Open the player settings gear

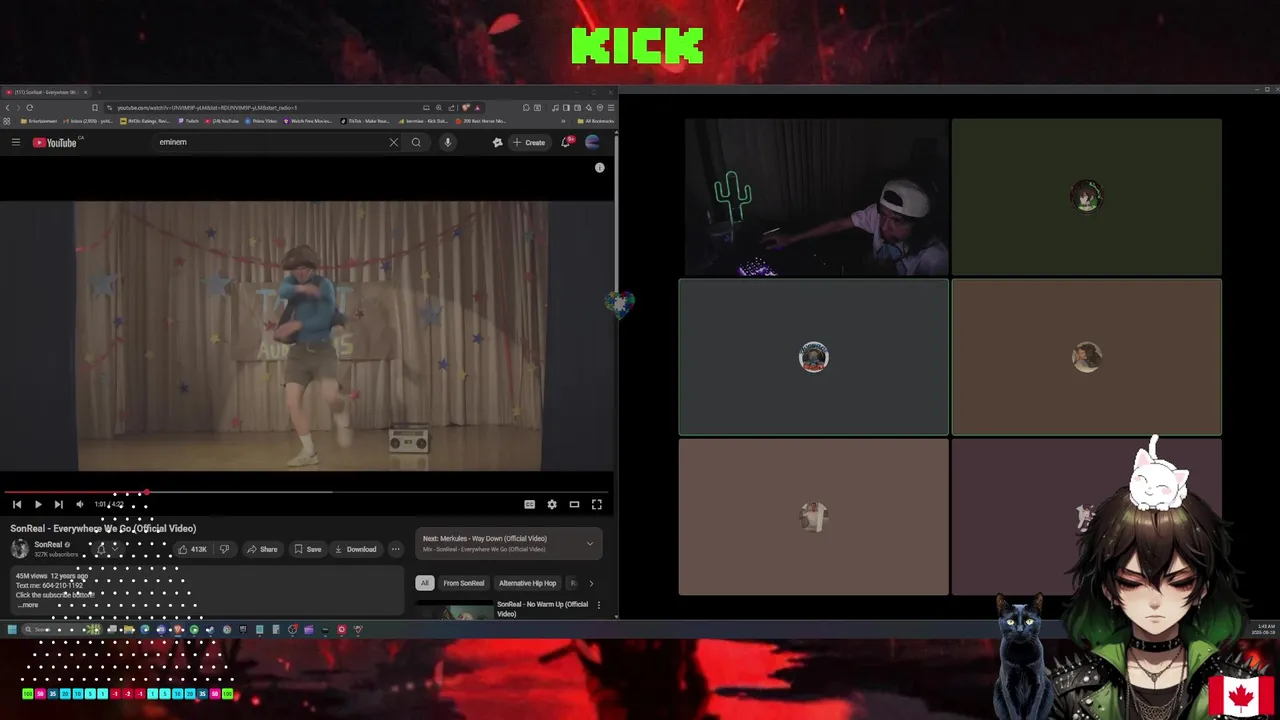coord(551,505)
